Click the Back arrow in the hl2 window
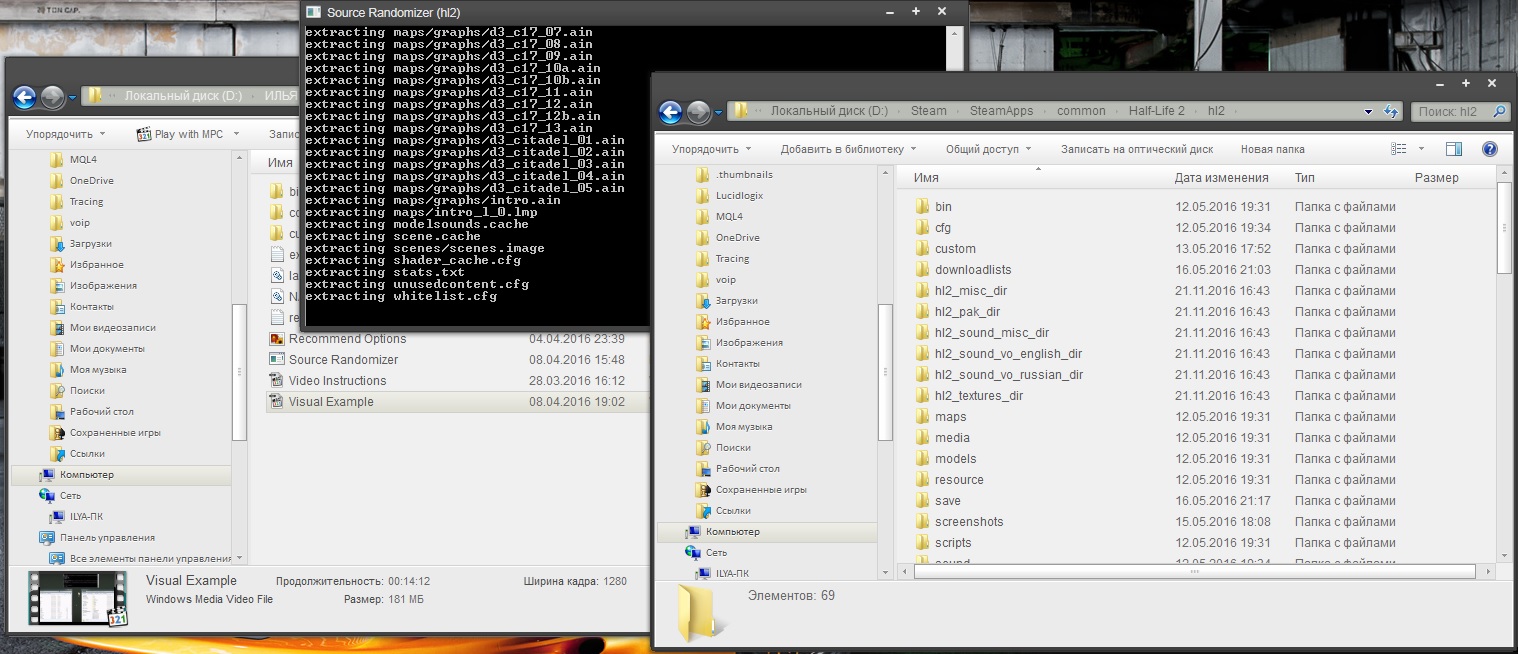The image size is (1519, 654). [671, 112]
